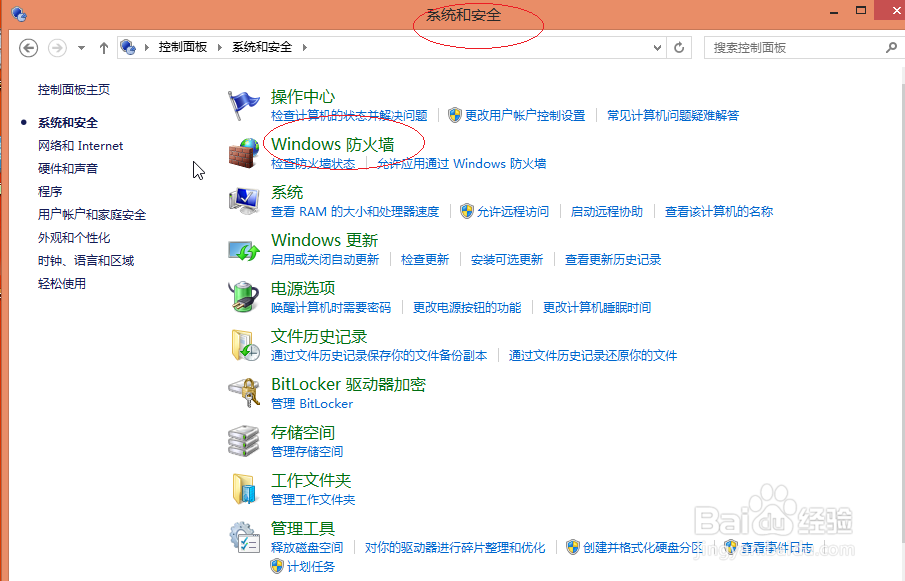
Task: Click 查看更新历史记录 link
Action: click(613, 259)
